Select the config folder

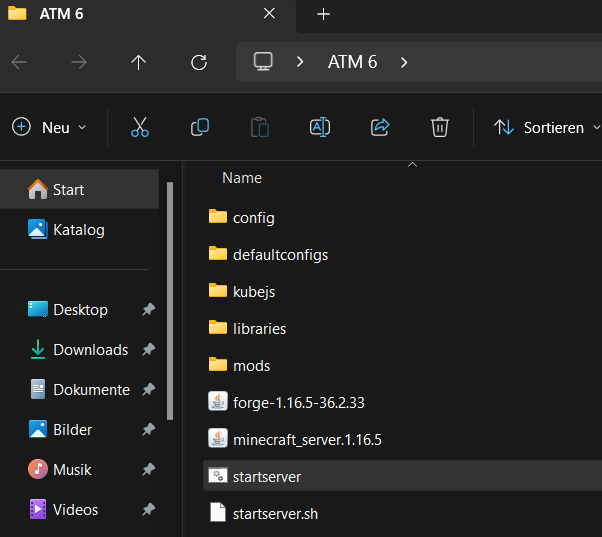(x=241, y=218)
